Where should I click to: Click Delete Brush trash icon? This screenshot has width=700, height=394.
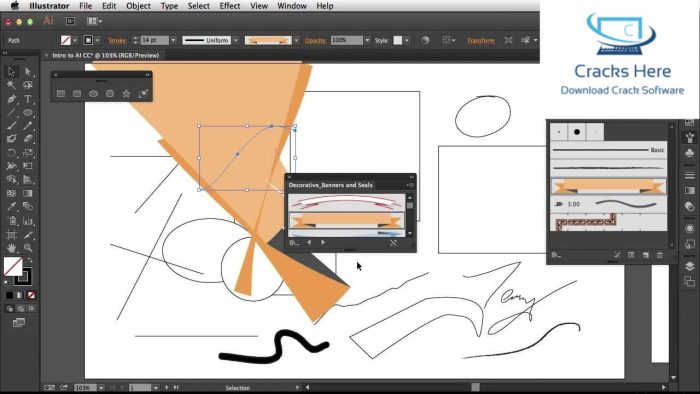(660, 255)
